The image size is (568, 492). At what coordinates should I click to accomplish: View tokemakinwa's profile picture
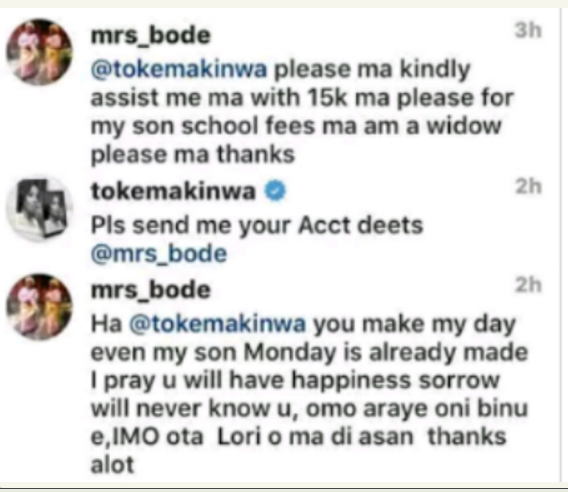point(39,208)
